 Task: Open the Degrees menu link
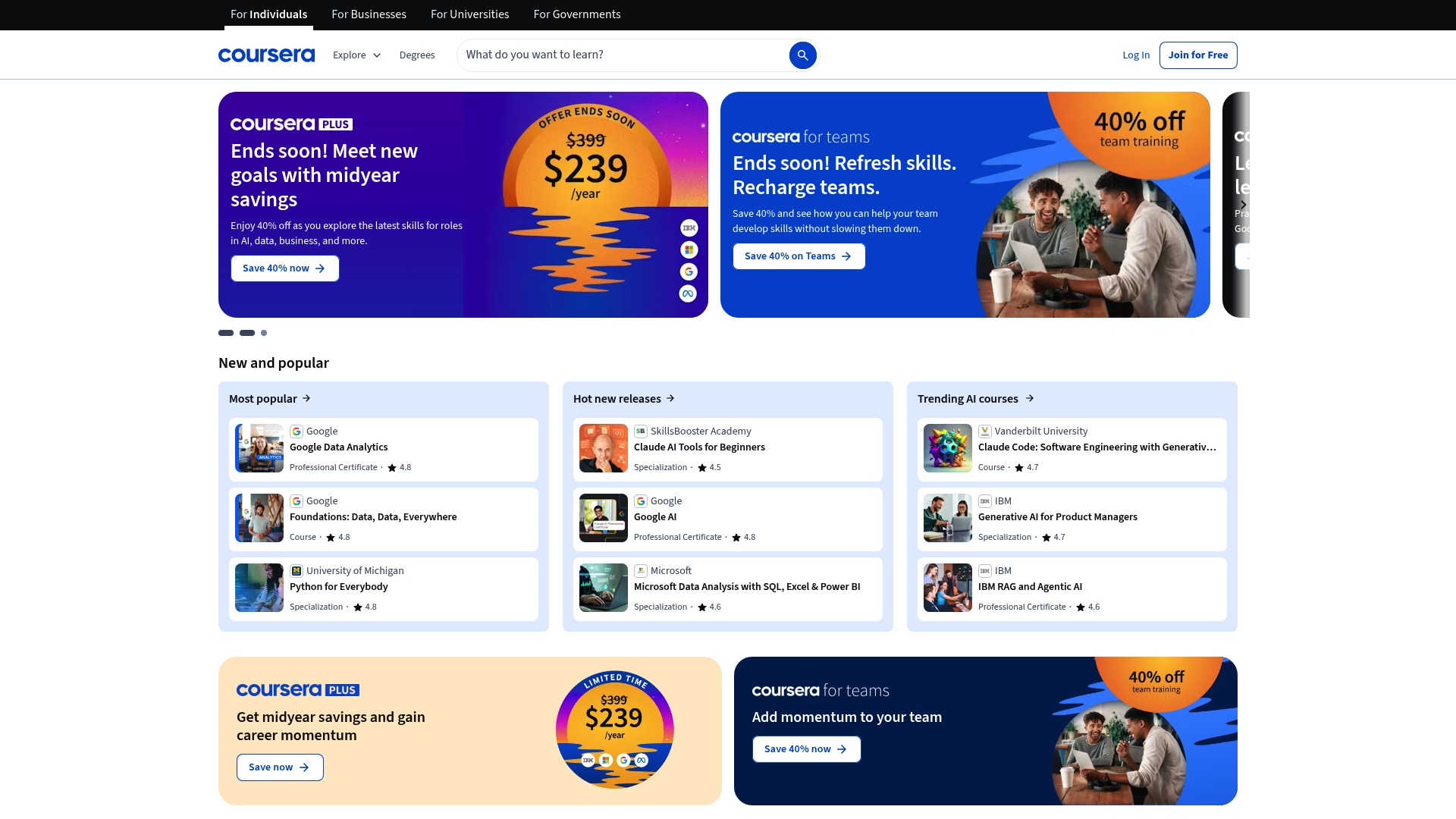point(417,55)
